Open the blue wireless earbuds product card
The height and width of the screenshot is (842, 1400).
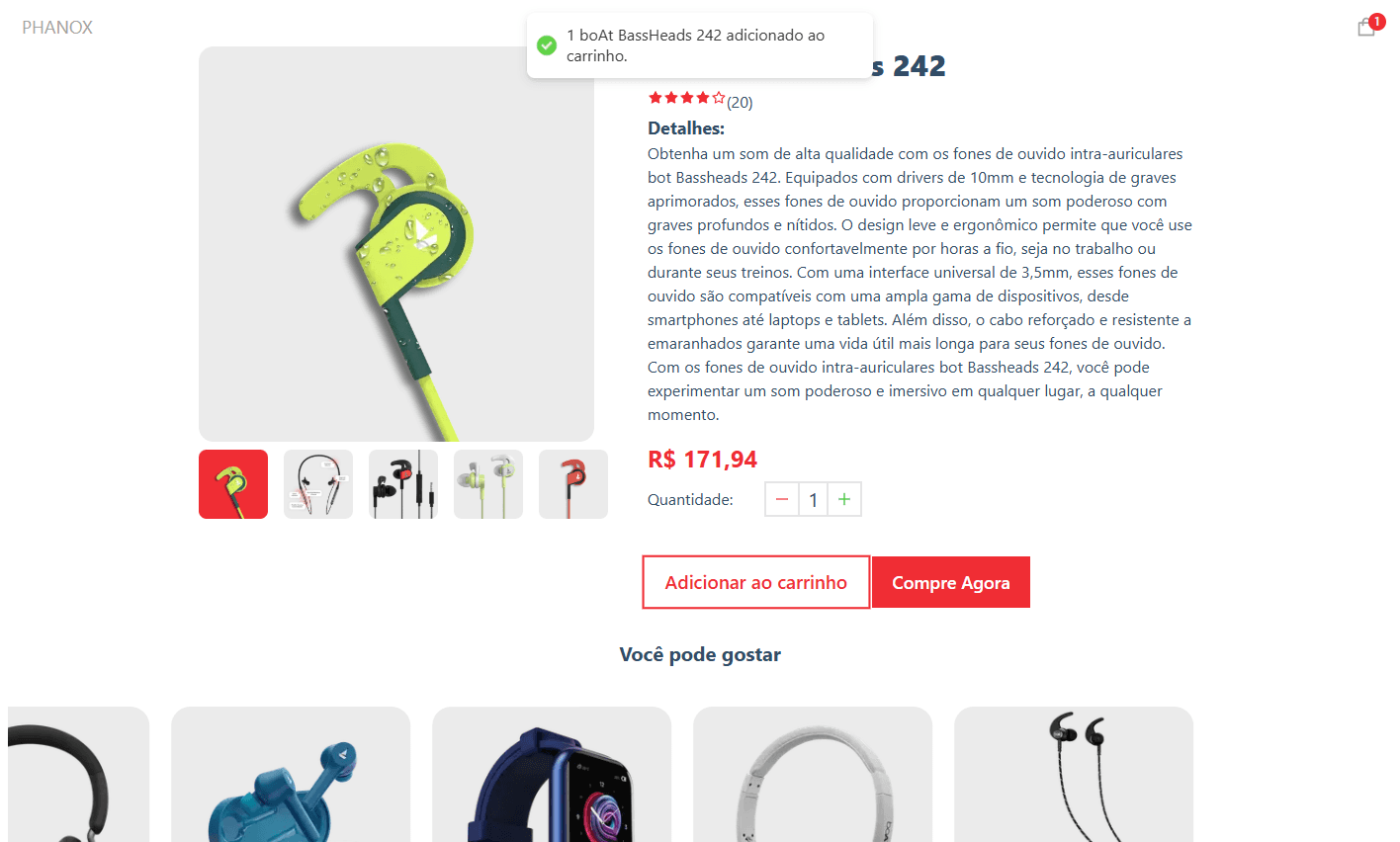click(291, 774)
